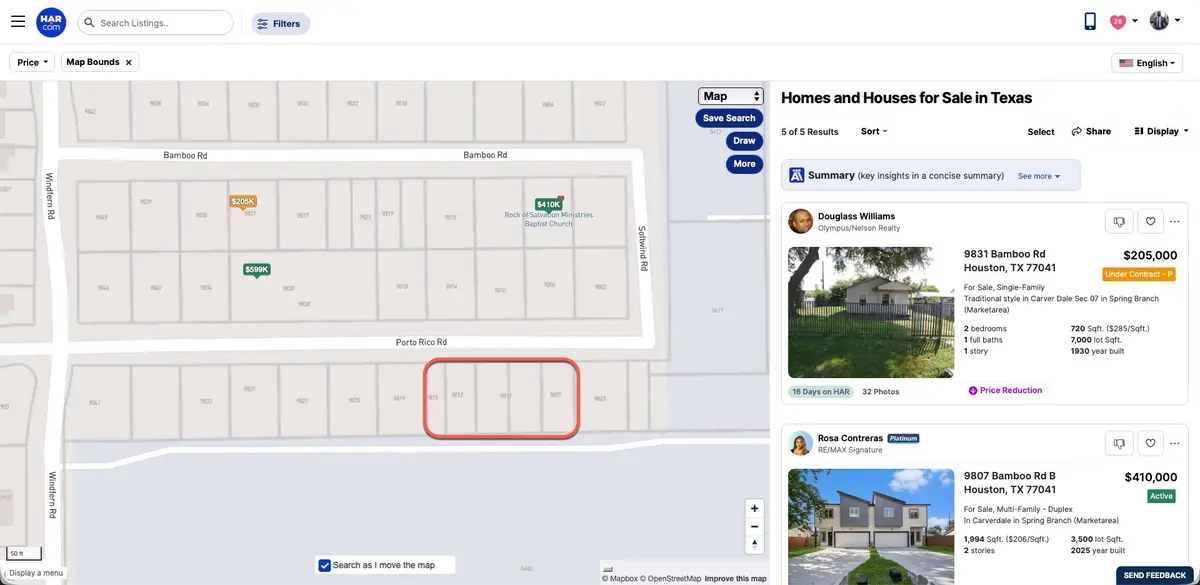This screenshot has width=1200, height=585.
Task: Open the Filters panel
Action: pyautogui.click(x=280, y=22)
